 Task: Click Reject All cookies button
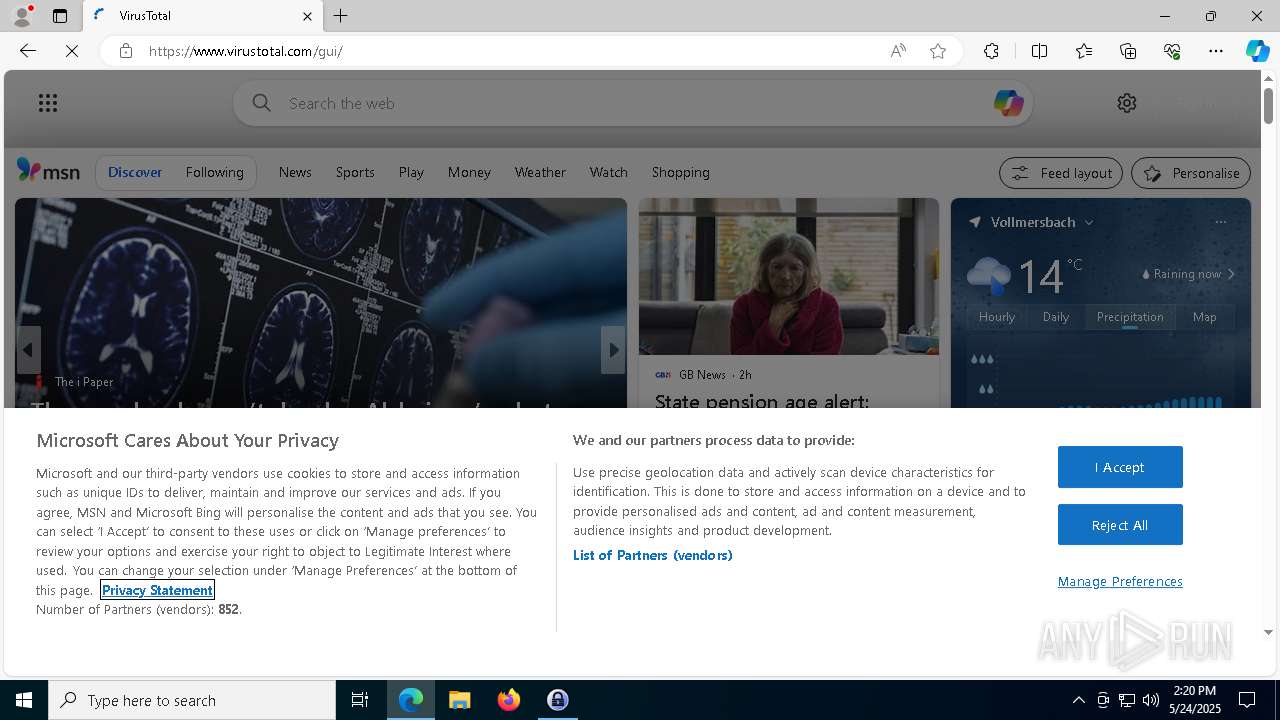(x=1120, y=525)
